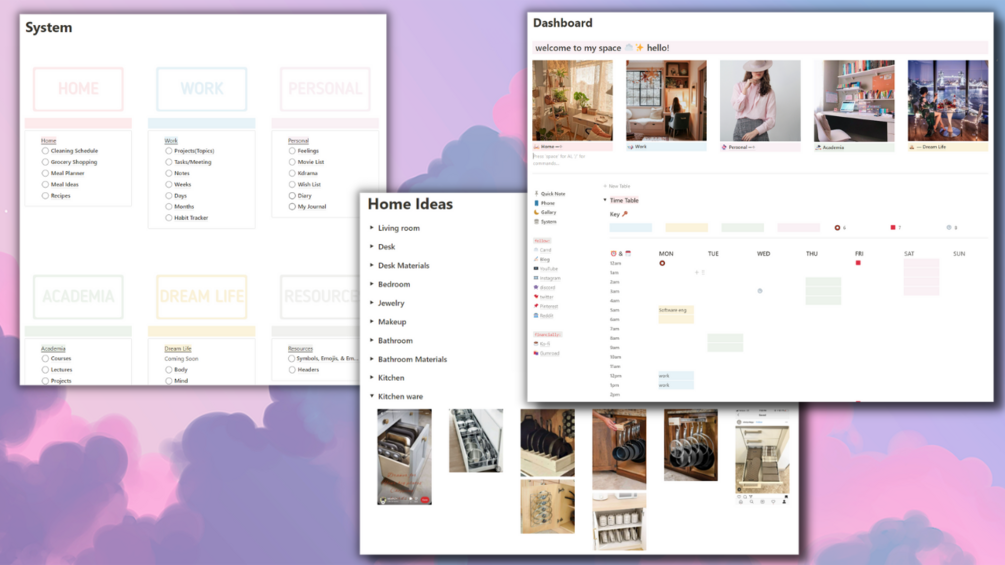Click the Quick Note pin icon in Dashboard

click(x=536, y=193)
